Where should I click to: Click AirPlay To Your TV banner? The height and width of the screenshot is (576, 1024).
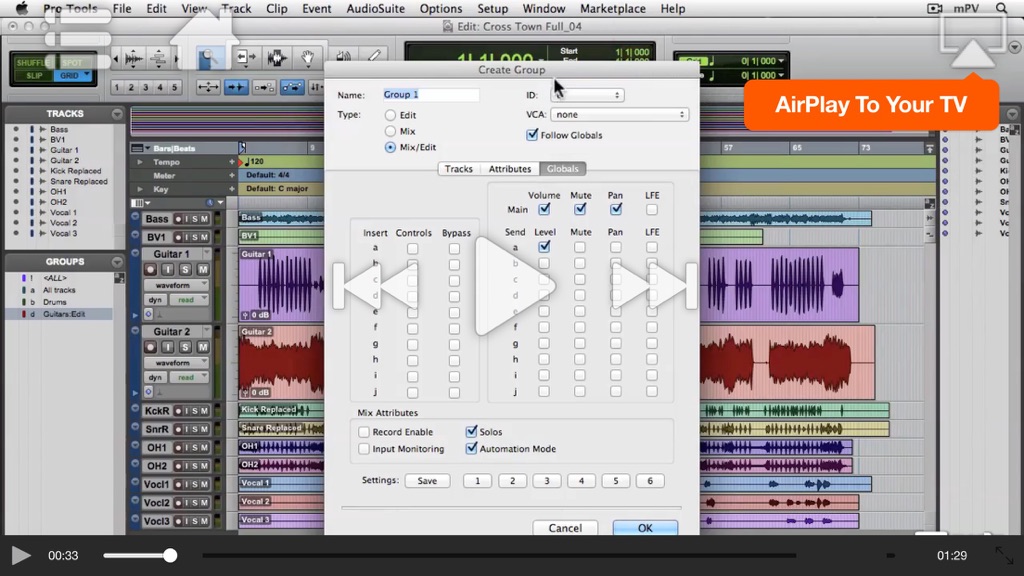(x=871, y=104)
